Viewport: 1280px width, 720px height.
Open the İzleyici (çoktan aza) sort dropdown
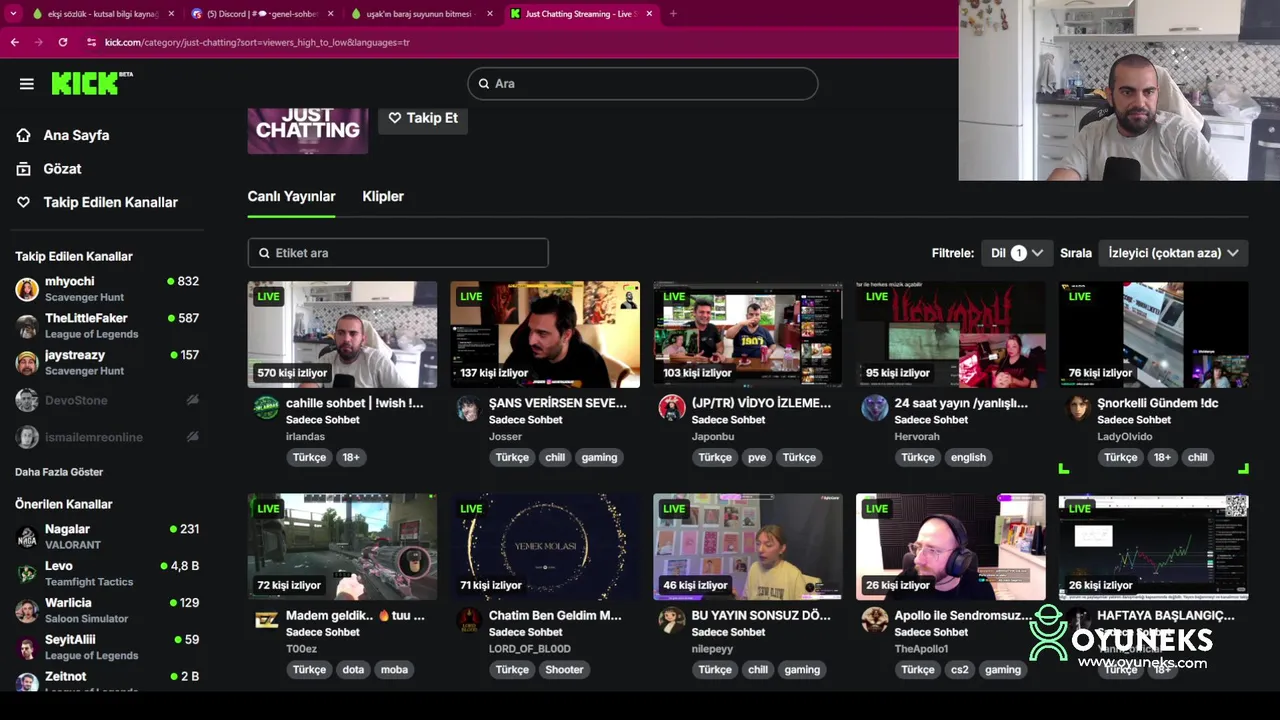[1173, 253]
